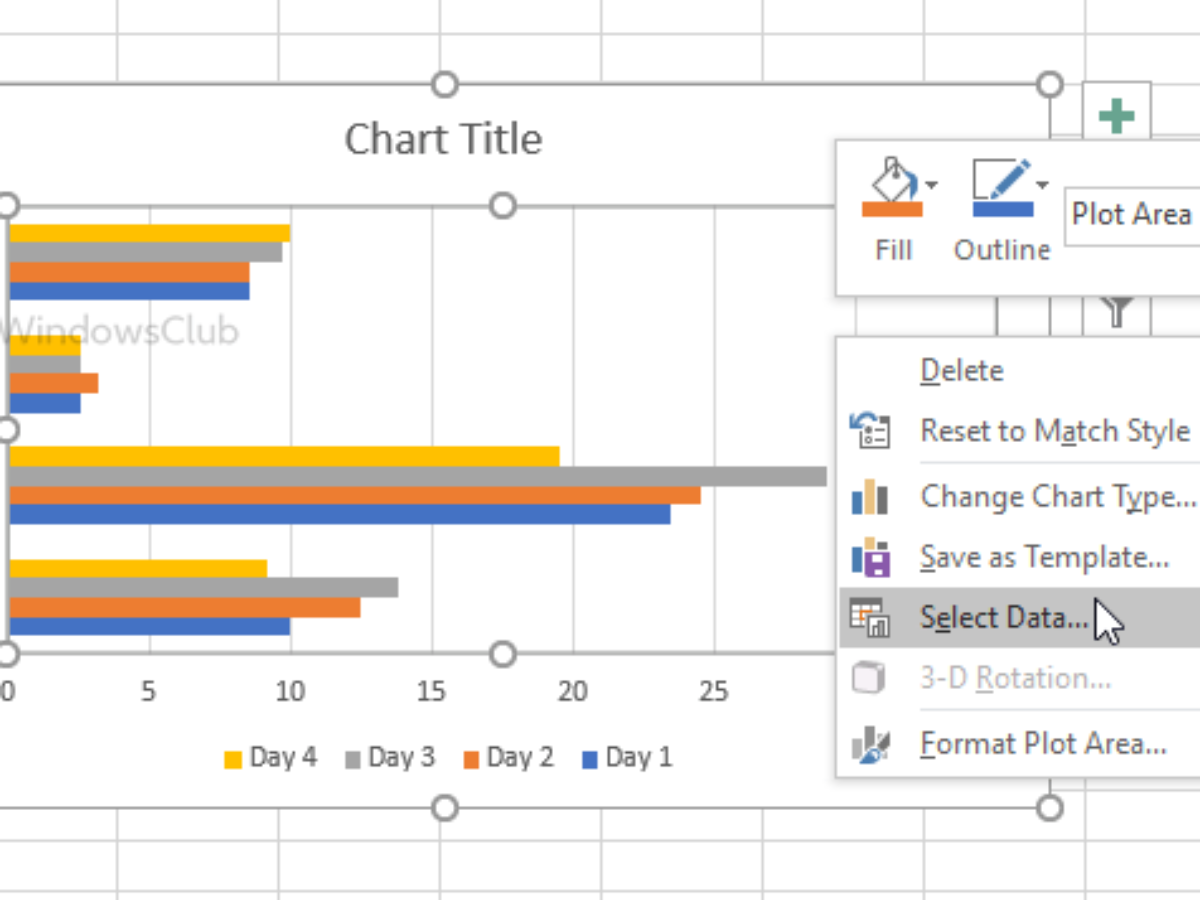1200x900 pixels.
Task: Open the Outline color dropdown arrow
Action: [x=1042, y=185]
